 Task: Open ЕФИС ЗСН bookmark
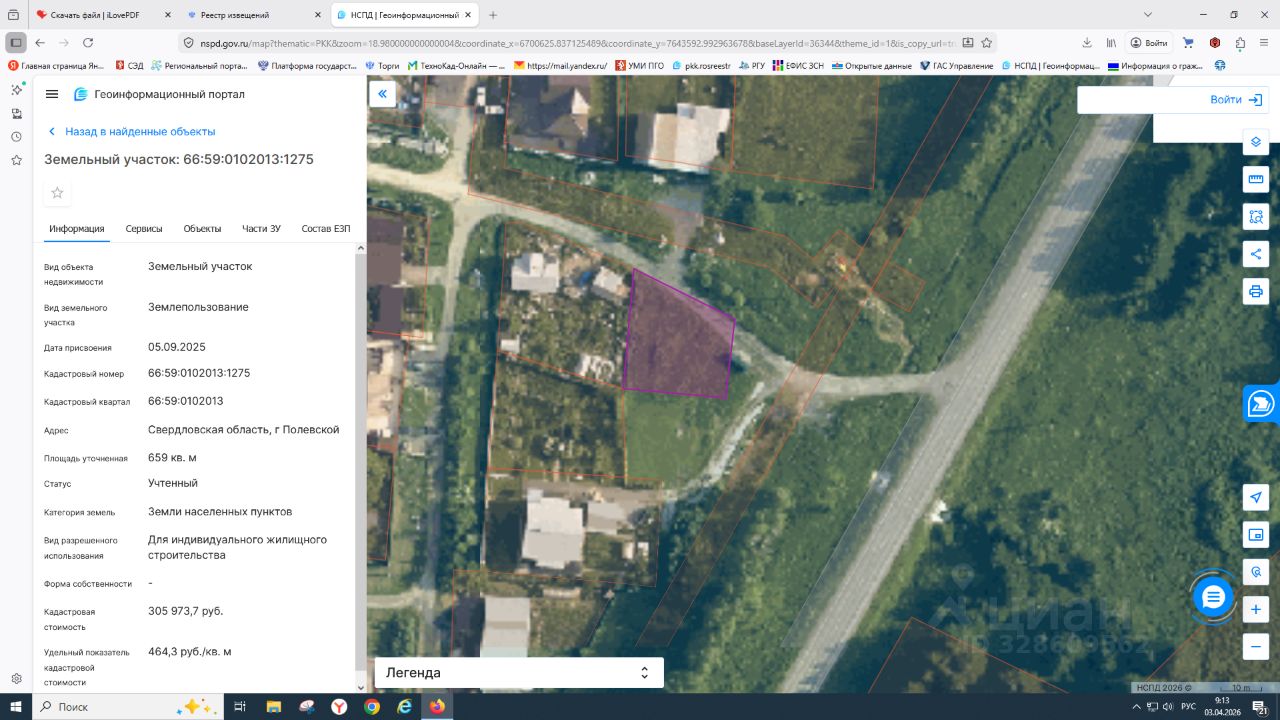point(798,66)
